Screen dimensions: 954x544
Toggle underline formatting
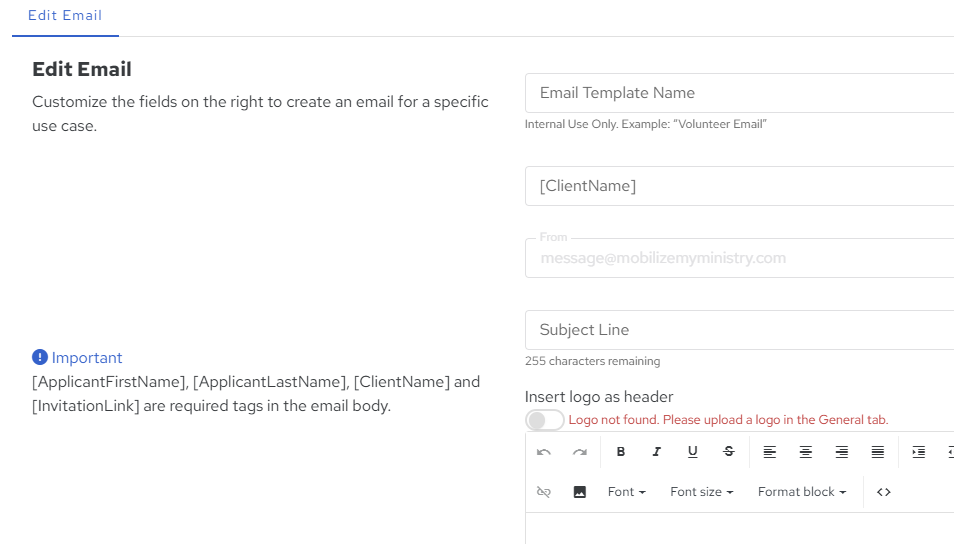[692, 452]
